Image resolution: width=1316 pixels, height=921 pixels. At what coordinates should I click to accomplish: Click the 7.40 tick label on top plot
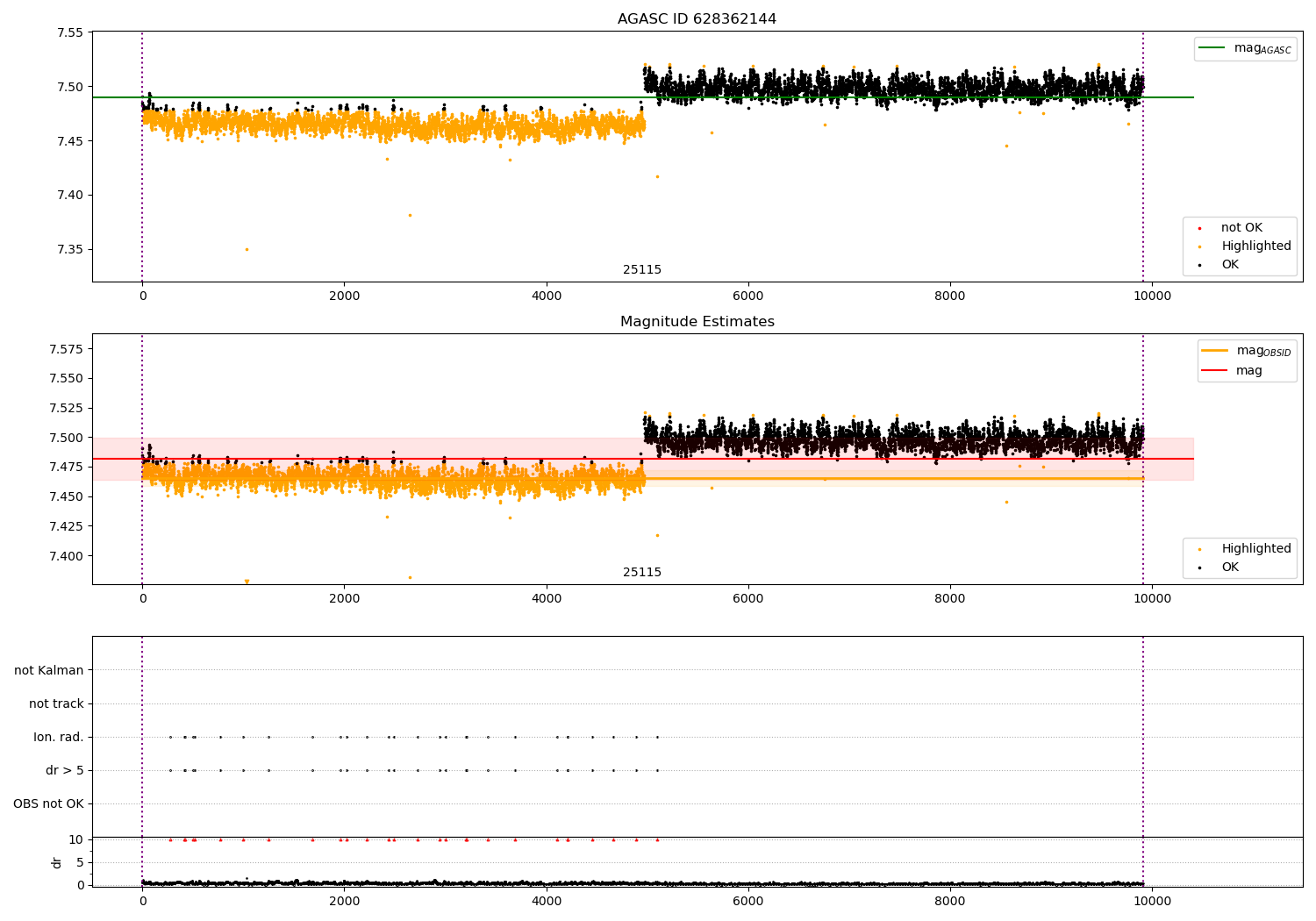point(70,196)
